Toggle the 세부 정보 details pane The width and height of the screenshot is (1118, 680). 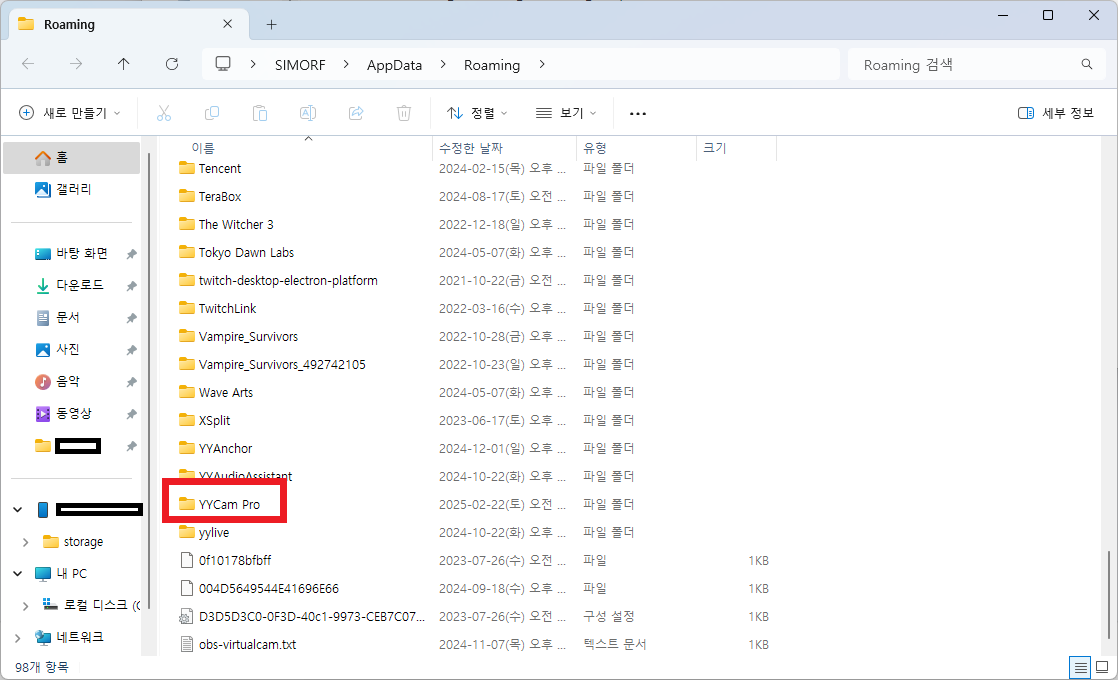tap(1056, 113)
